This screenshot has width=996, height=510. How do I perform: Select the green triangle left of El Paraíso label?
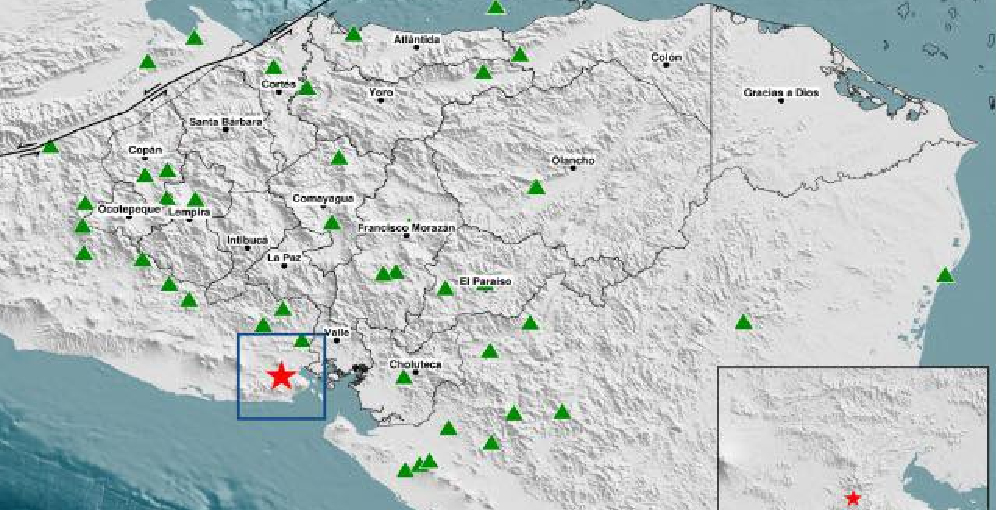445,289
